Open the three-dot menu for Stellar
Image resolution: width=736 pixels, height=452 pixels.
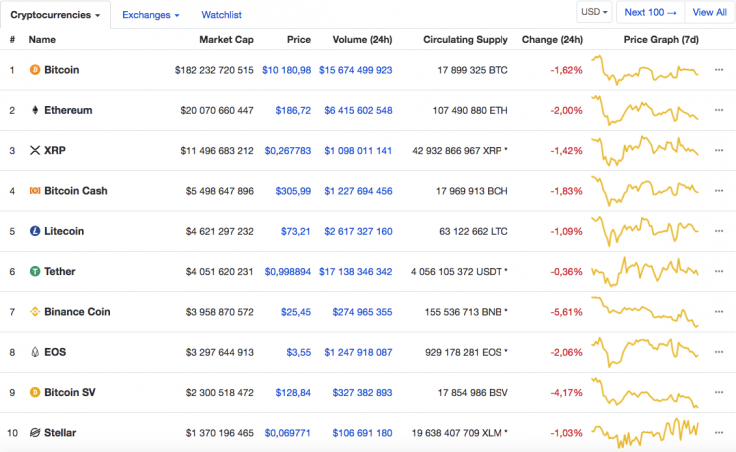click(719, 433)
